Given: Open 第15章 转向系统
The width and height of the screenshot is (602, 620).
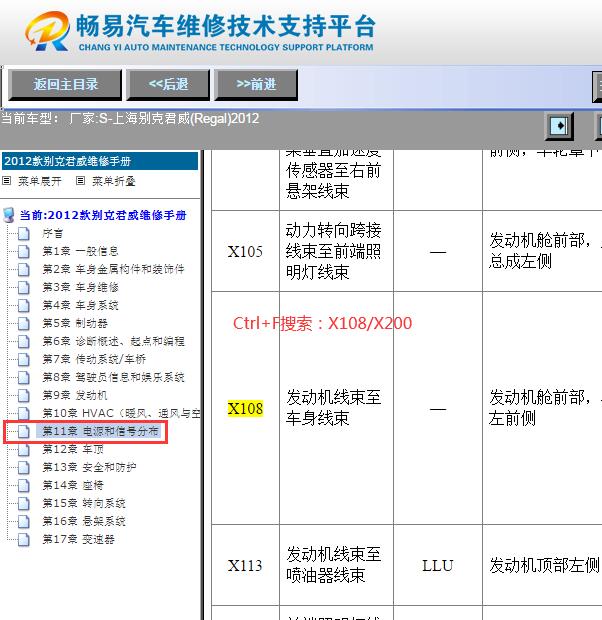Looking at the screenshot, I should point(84,503).
